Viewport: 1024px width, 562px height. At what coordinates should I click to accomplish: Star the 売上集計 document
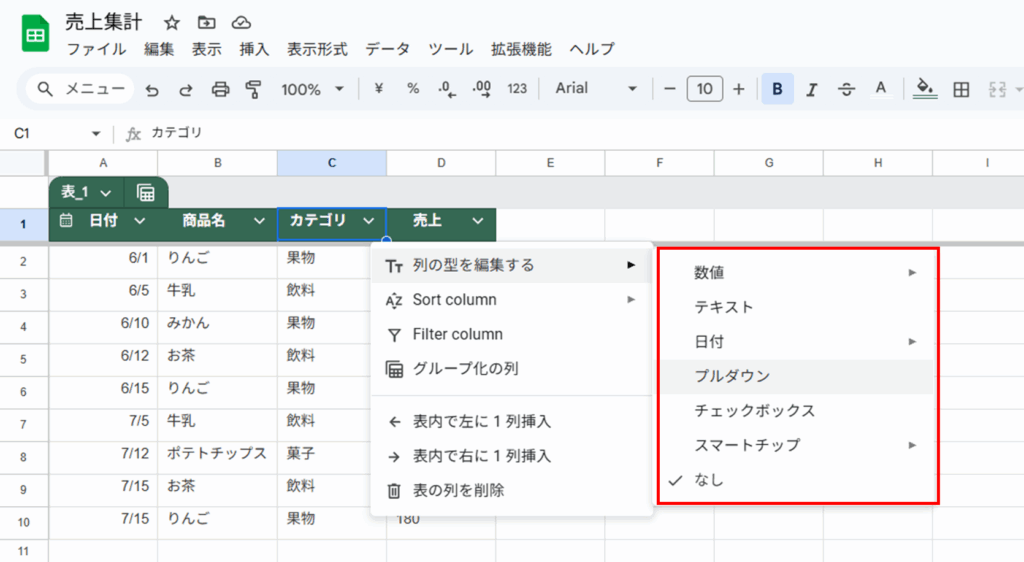(x=172, y=23)
